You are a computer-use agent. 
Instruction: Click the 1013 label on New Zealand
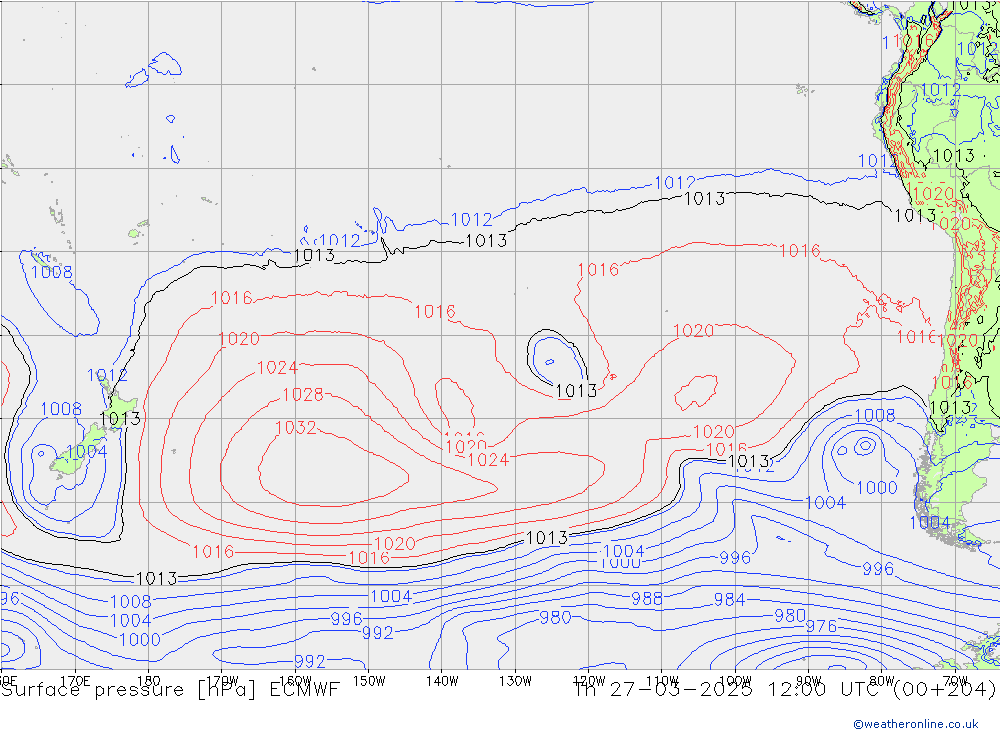[x=120, y=419]
